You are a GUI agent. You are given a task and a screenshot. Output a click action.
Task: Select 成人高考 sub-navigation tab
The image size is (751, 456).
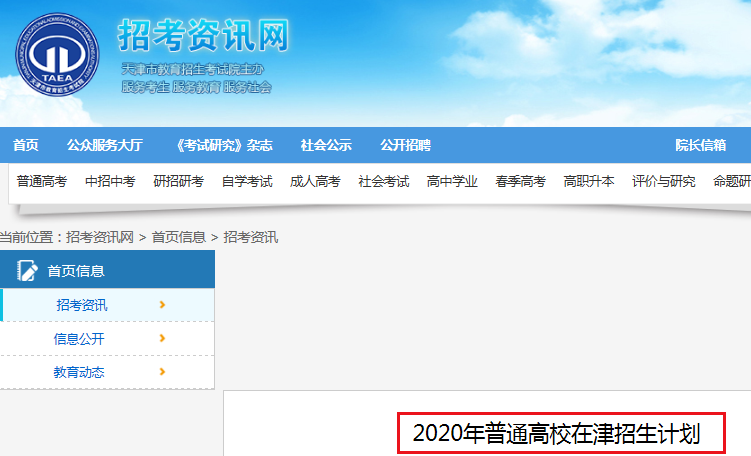315,182
